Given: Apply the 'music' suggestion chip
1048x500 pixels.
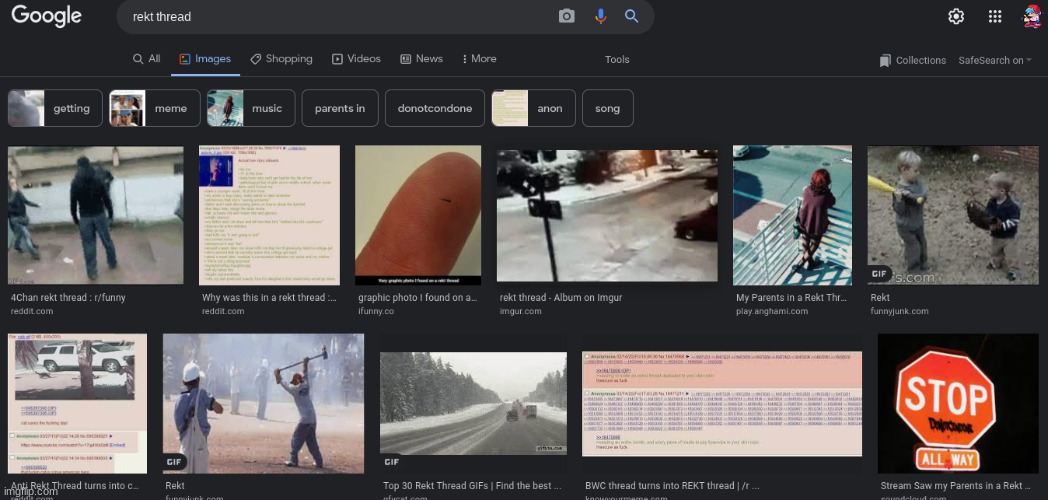Looking at the screenshot, I should (251, 108).
